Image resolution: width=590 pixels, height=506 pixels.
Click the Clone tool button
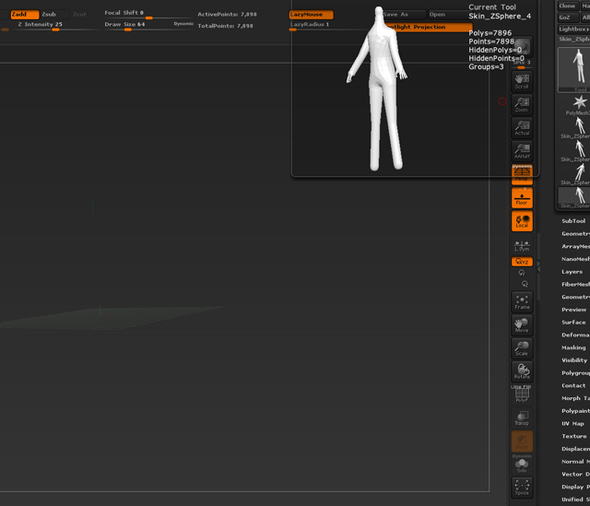click(x=567, y=6)
